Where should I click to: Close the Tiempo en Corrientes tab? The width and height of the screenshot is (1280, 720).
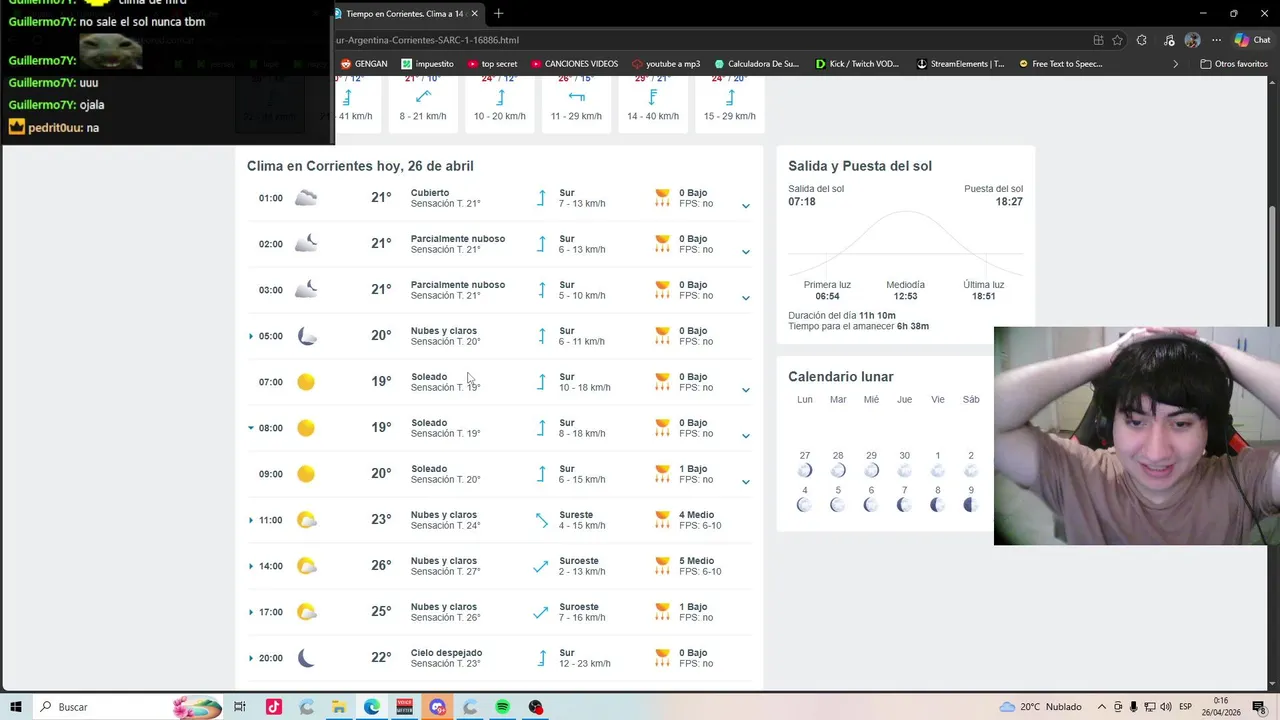(x=473, y=14)
